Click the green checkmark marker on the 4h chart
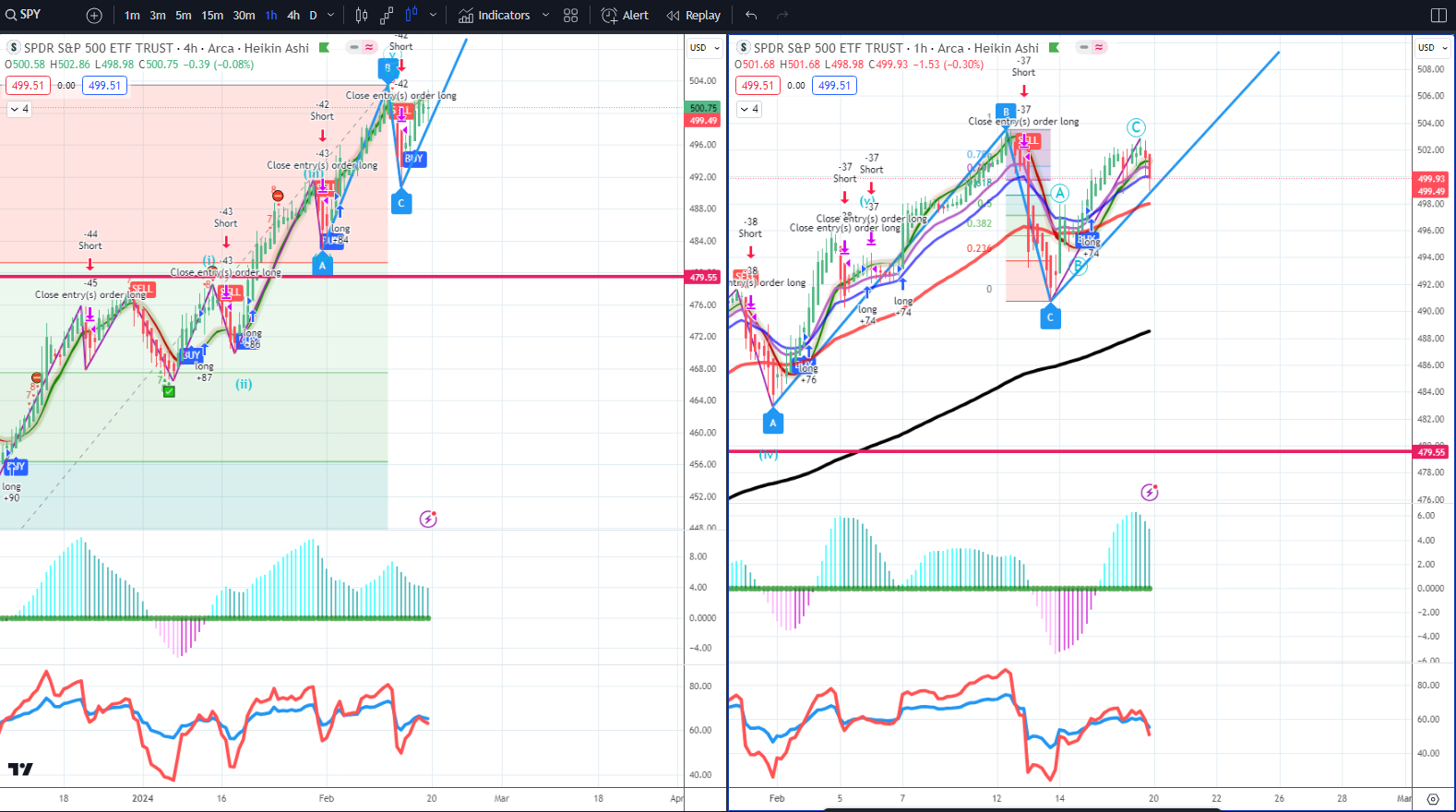1456x812 pixels. 169,391
